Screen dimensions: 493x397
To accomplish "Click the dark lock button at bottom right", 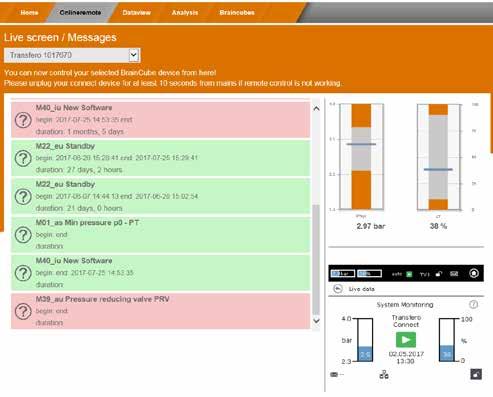I will (476, 374).
